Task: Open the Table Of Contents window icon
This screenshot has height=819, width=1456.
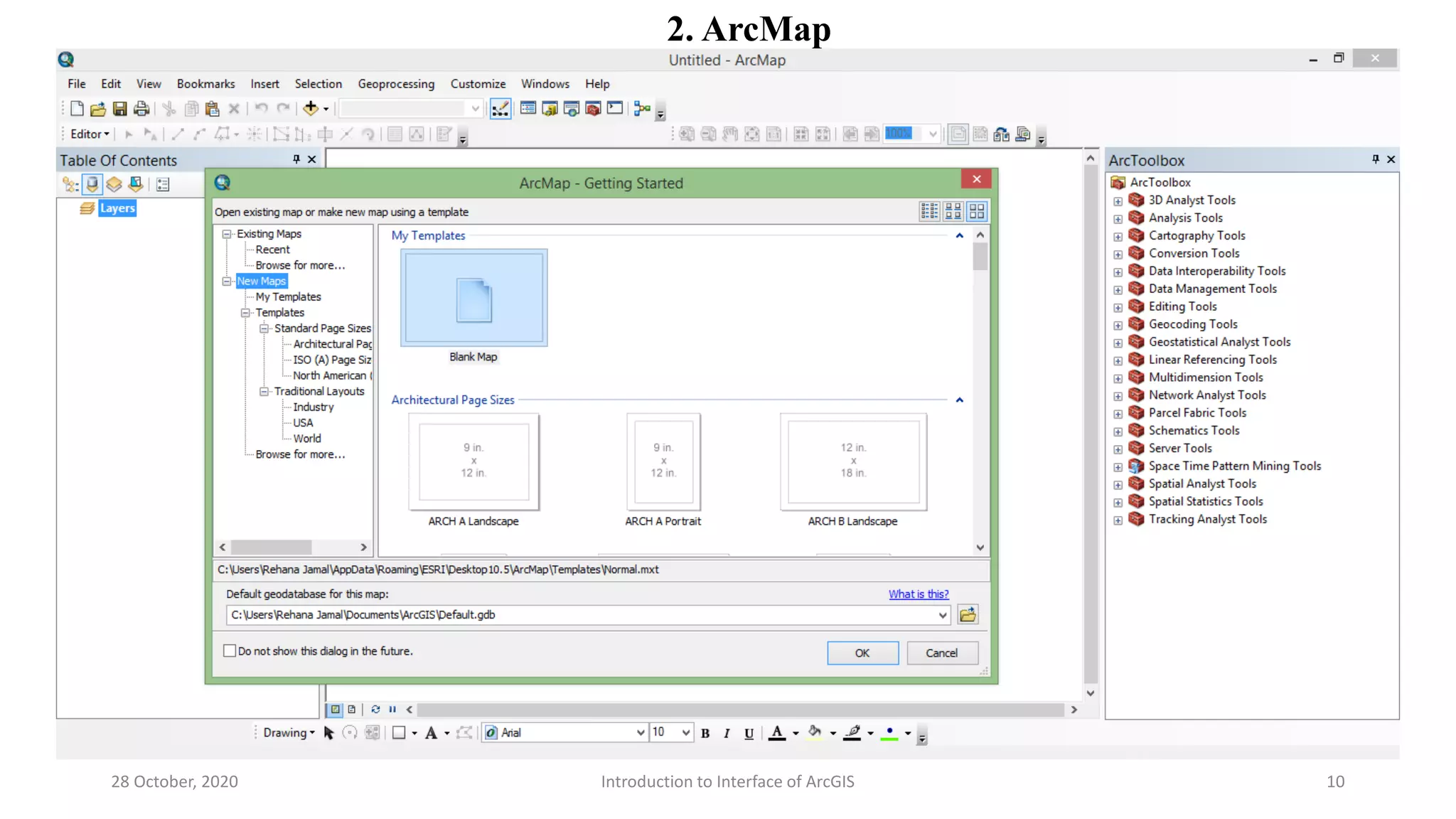Action: click(528, 109)
